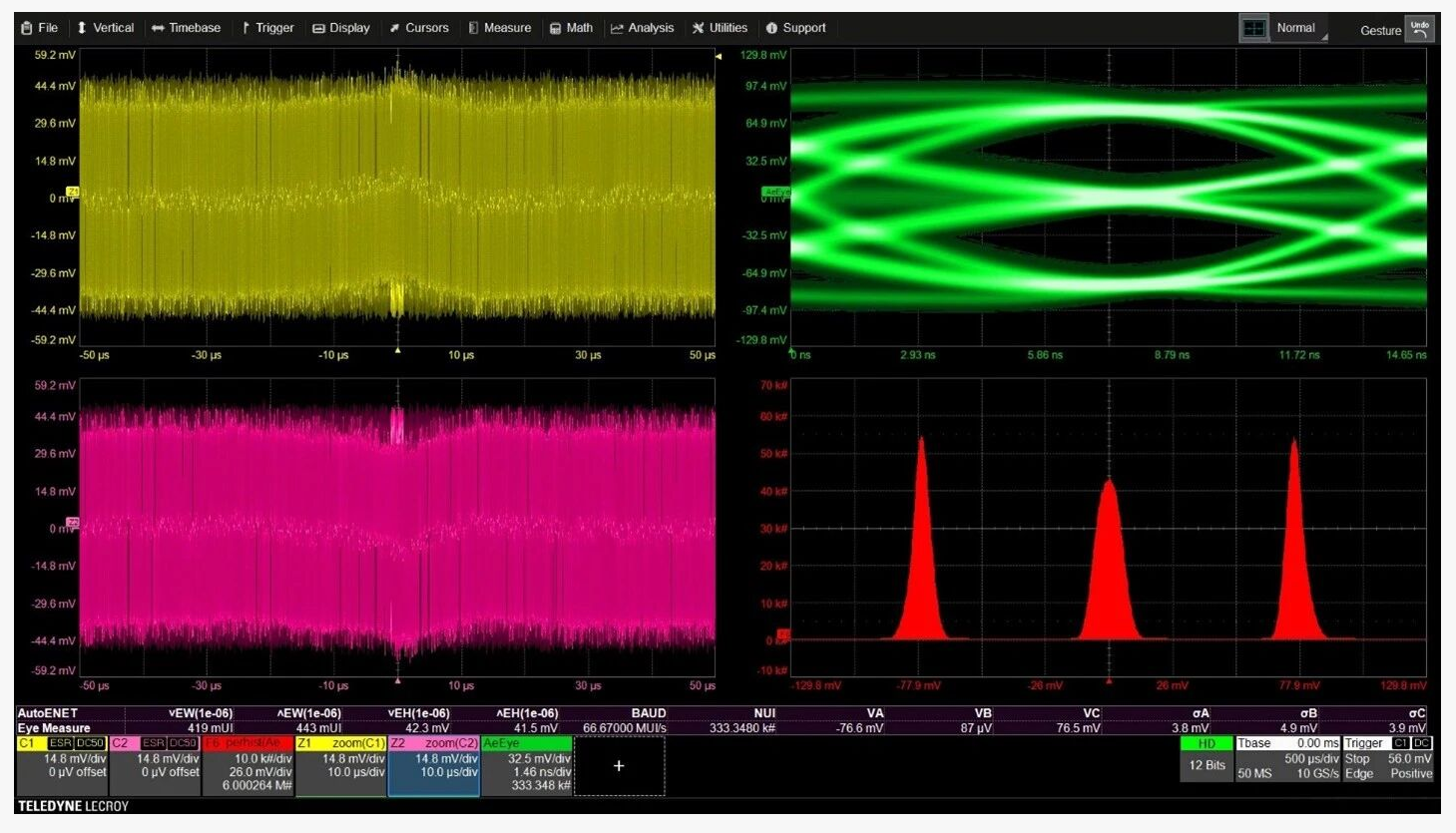Click the plus tile to add trace
This screenshot has width=1456, height=833.
tap(619, 766)
